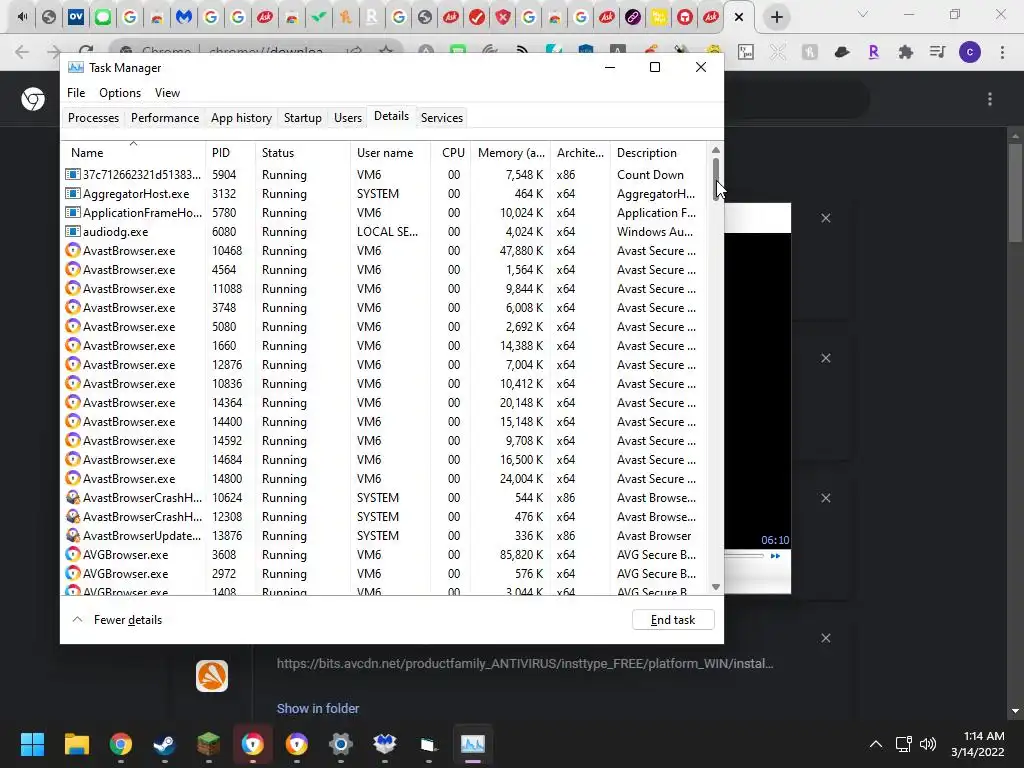This screenshot has height=768, width=1024.
Task: Open the clock showing 1:14 AM
Action: 977,744
